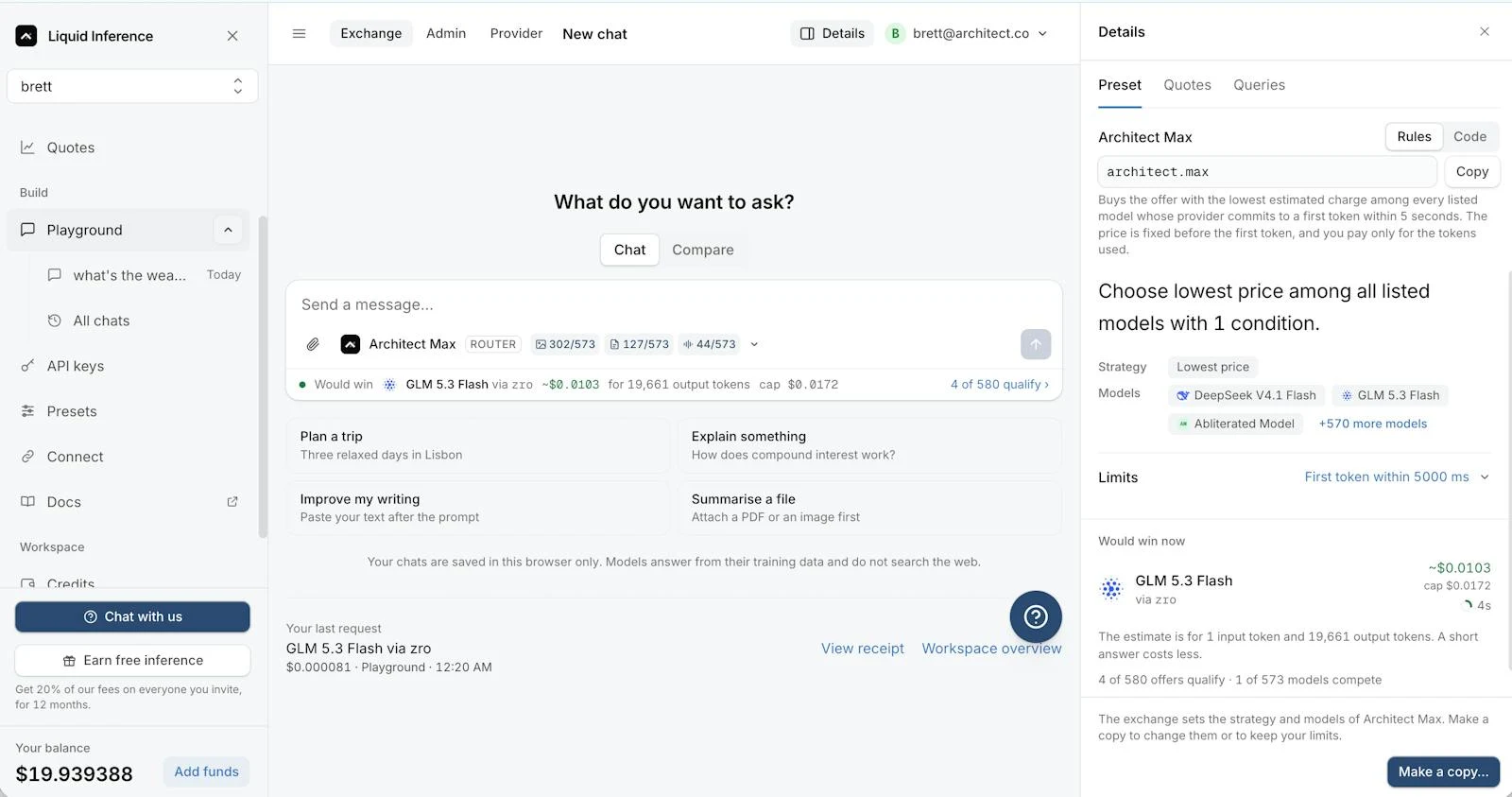Open the brett workspace selector dropdown

(132, 86)
